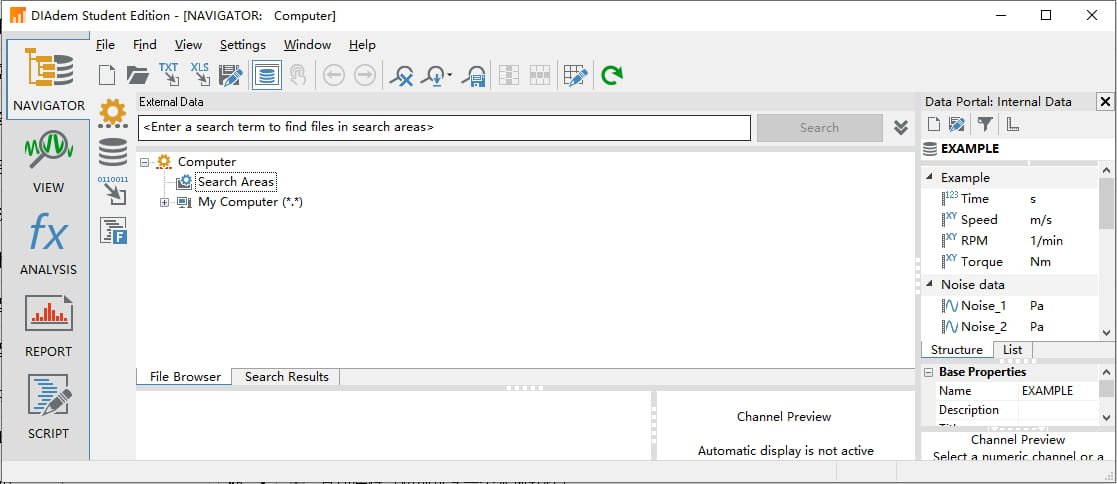The height and width of the screenshot is (484, 1117).
Task: Collapse the Base Properties section
Action: point(928,372)
